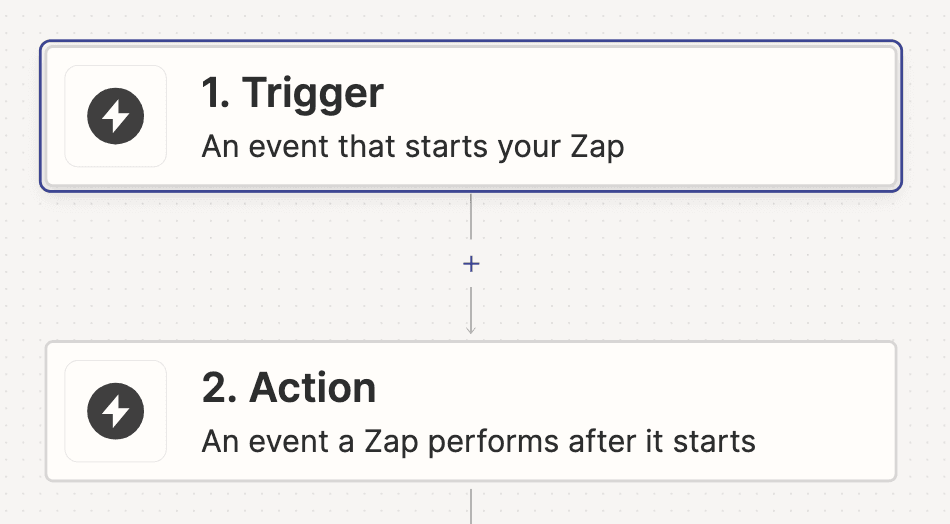950x524 pixels.
Task: Click the Action step lightning bolt icon
Action: click(115, 411)
